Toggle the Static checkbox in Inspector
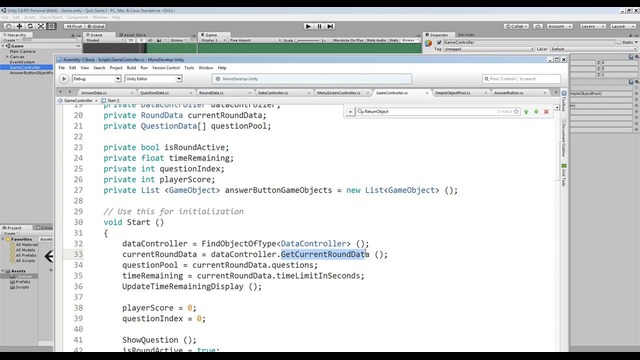The height and width of the screenshot is (360, 640). (x=619, y=42)
